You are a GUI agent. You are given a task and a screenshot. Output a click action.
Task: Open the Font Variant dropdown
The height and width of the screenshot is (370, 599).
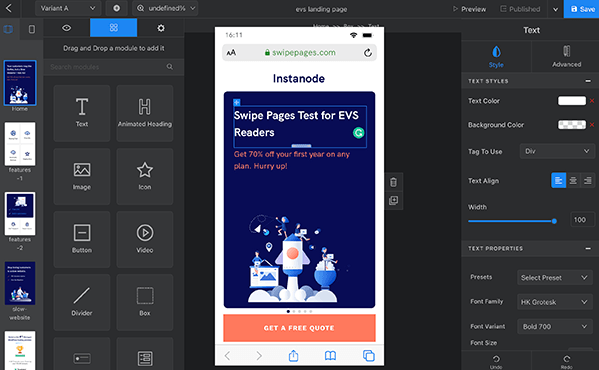coord(555,326)
